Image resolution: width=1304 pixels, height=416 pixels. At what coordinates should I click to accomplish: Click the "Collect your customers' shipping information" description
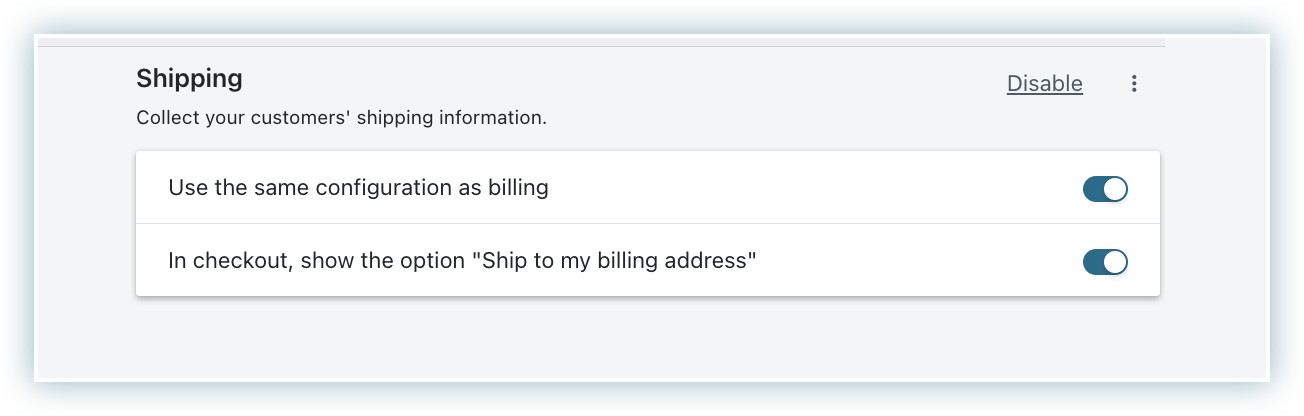(x=341, y=118)
